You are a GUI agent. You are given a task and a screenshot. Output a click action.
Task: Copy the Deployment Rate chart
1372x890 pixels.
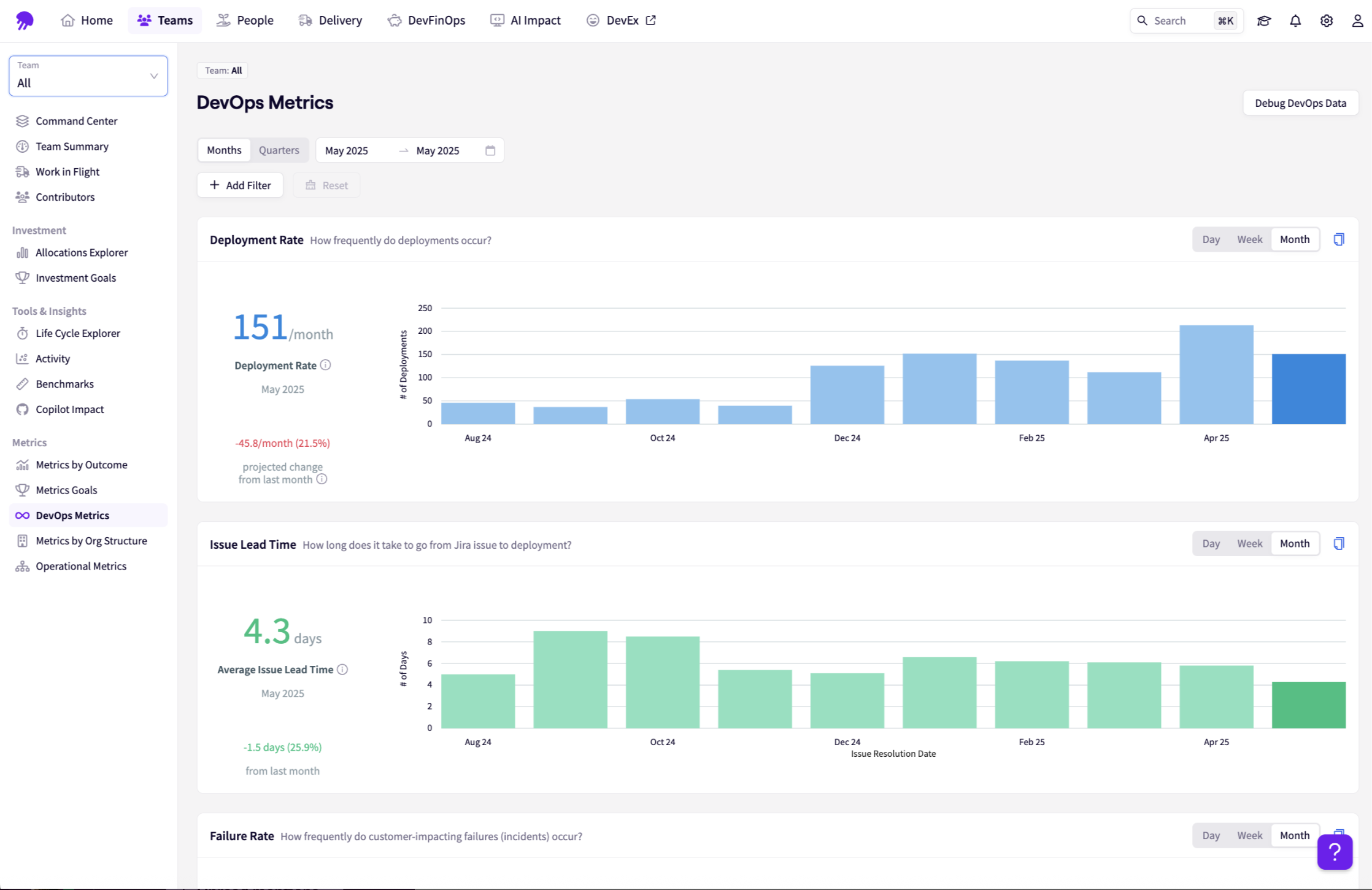[1339, 239]
